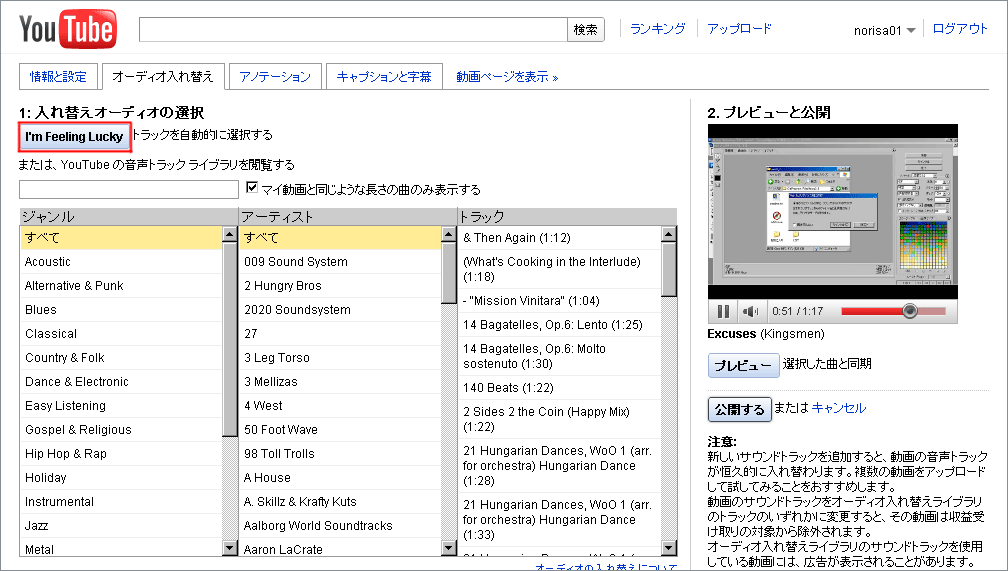Toggle similar-length songs checkbox
Viewport: 1008px width, 571px height.
click(x=253, y=188)
